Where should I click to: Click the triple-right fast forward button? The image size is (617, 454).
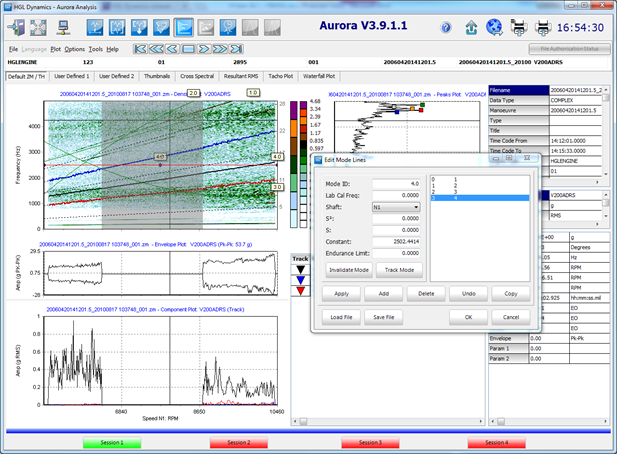(x=220, y=49)
